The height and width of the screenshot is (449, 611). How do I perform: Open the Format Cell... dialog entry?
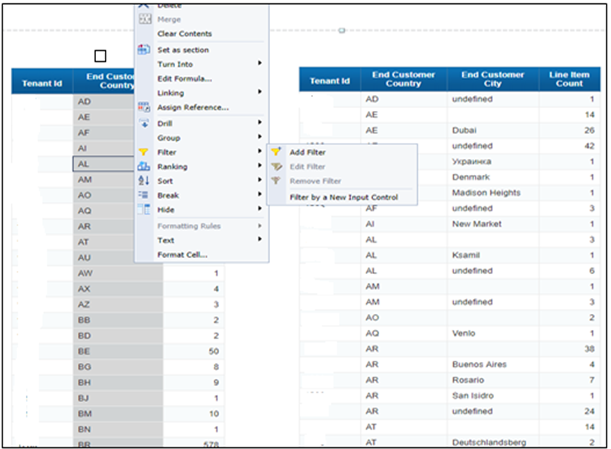point(182,255)
